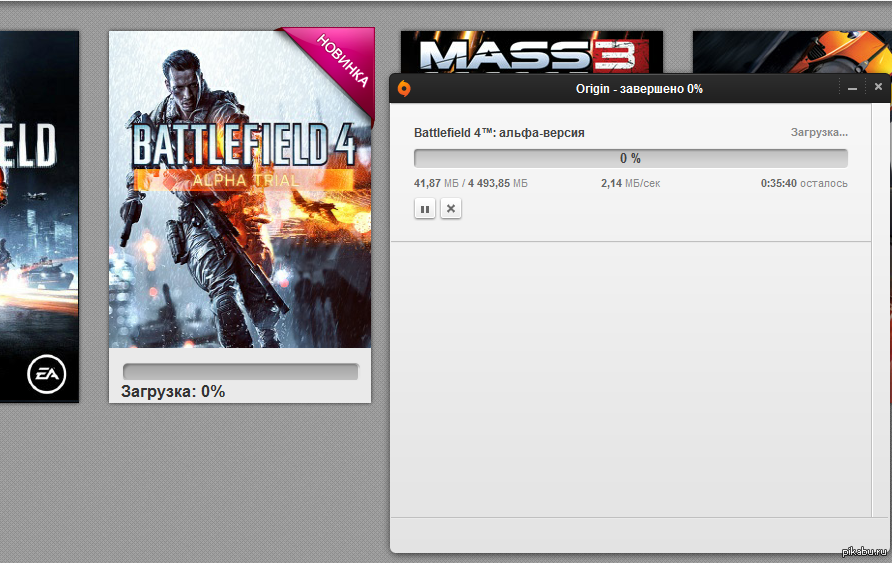Open the racing game tile with orange car

coord(792,52)
